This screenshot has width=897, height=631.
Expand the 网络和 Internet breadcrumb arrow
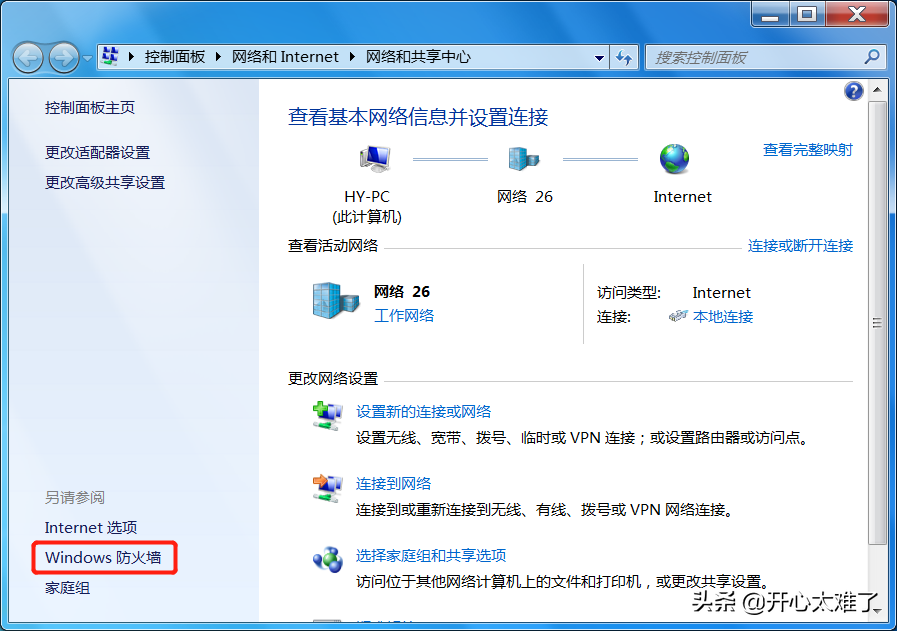352,57
